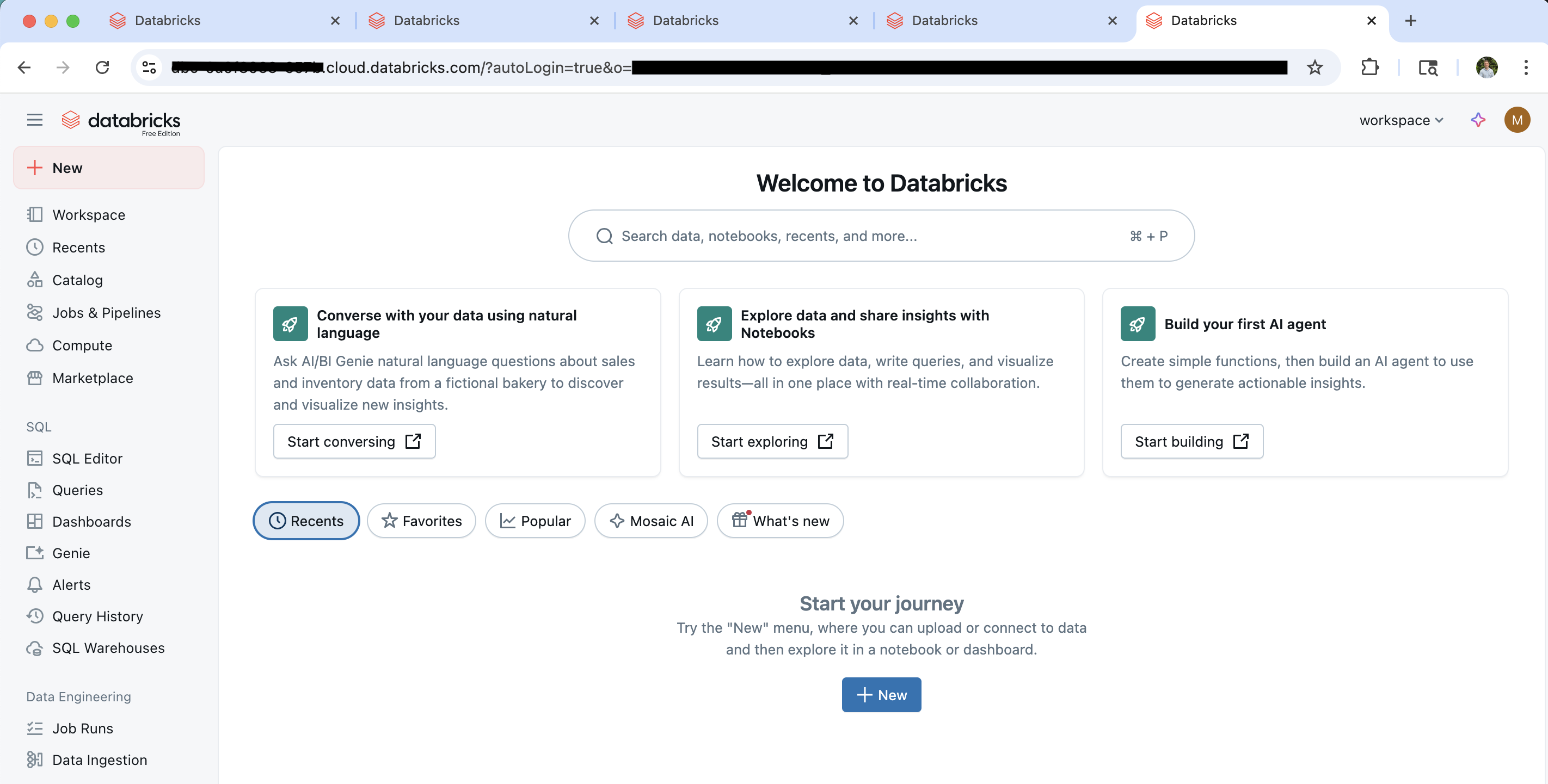Open Chrome's three-dot menu

click(1526, 67)
